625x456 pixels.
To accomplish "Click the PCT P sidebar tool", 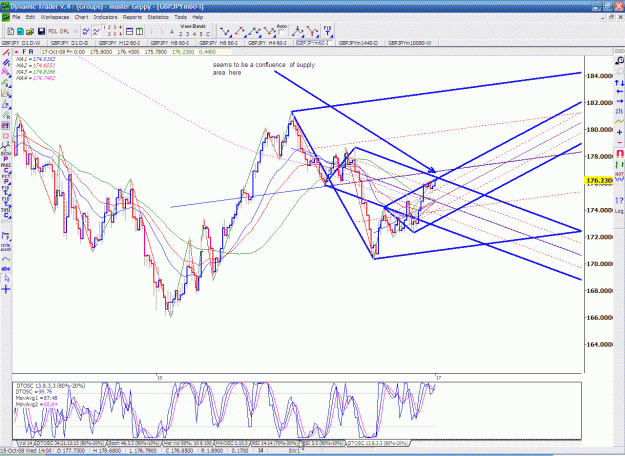I will (6, 179).
